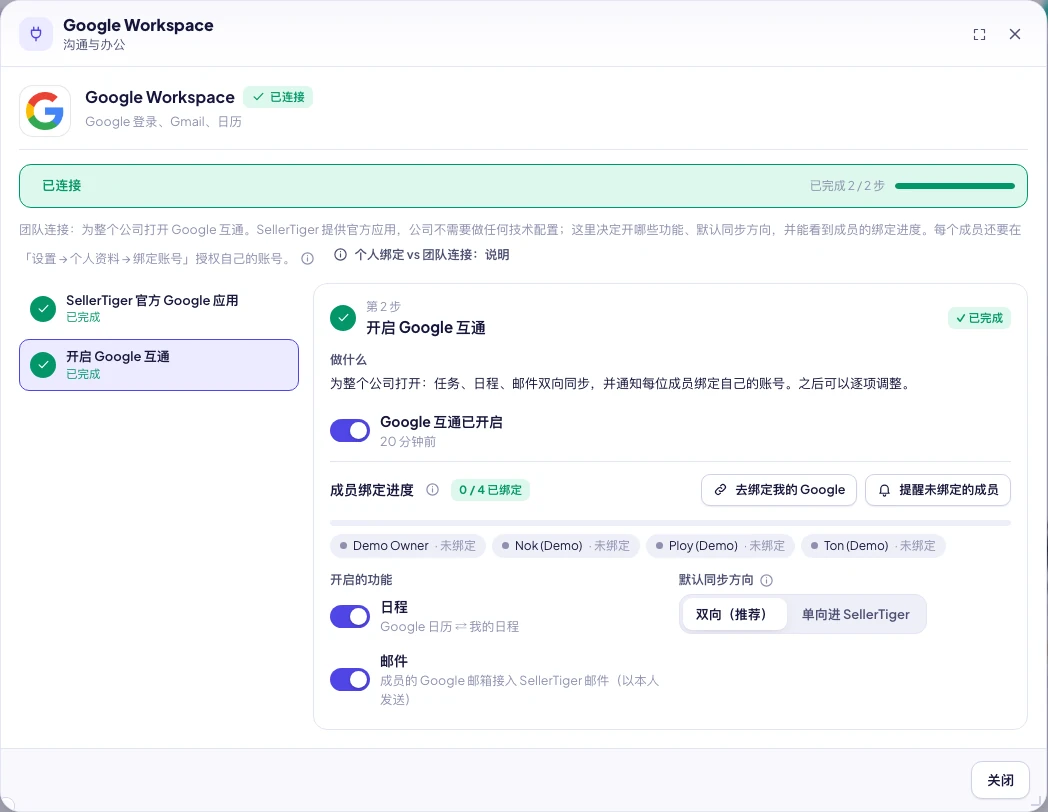Click the Ploy (Demo) 未绑定 chip

point(720,546)
